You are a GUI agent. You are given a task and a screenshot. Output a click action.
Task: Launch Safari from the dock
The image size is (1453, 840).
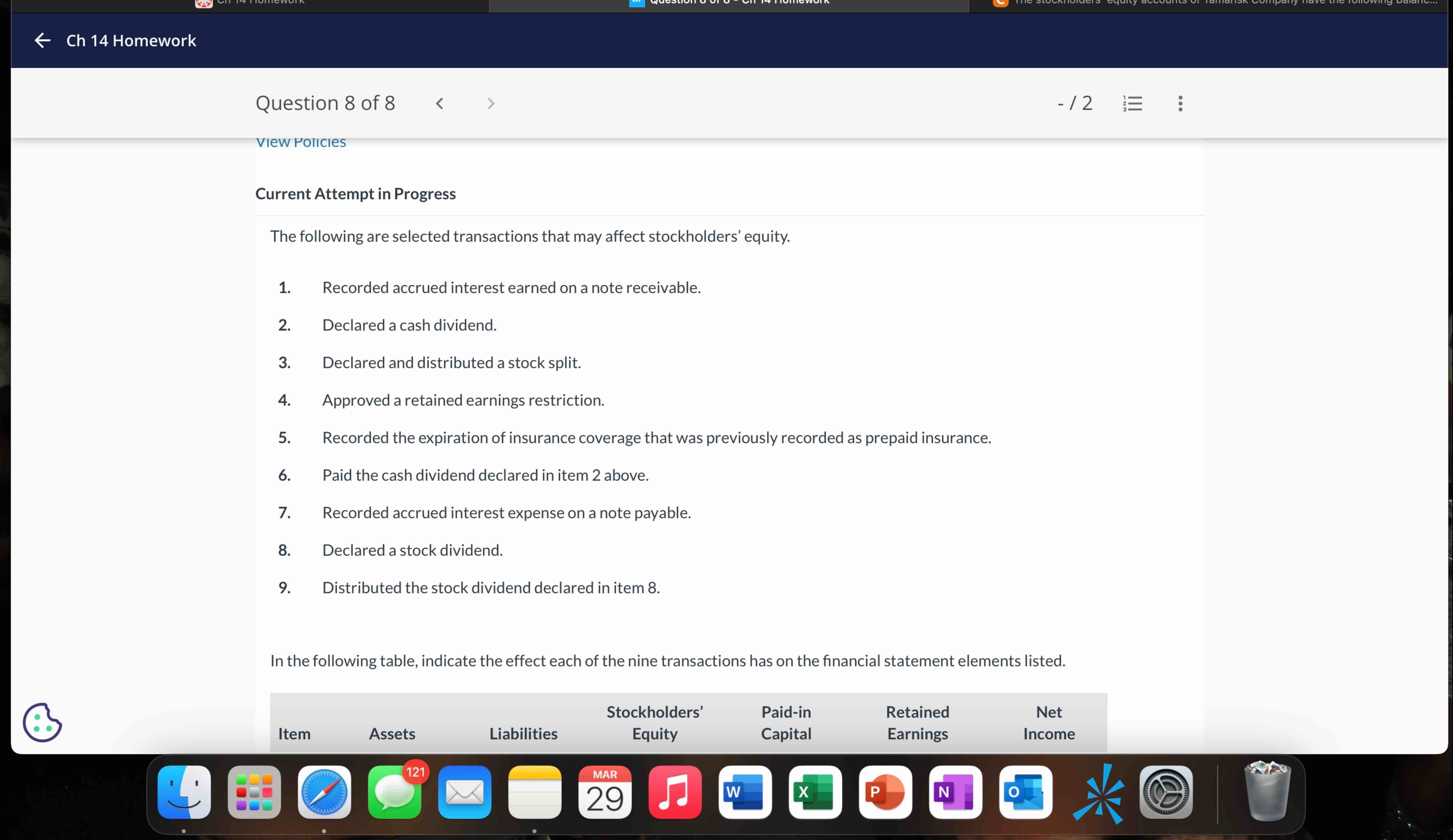[x=324, y=792]
